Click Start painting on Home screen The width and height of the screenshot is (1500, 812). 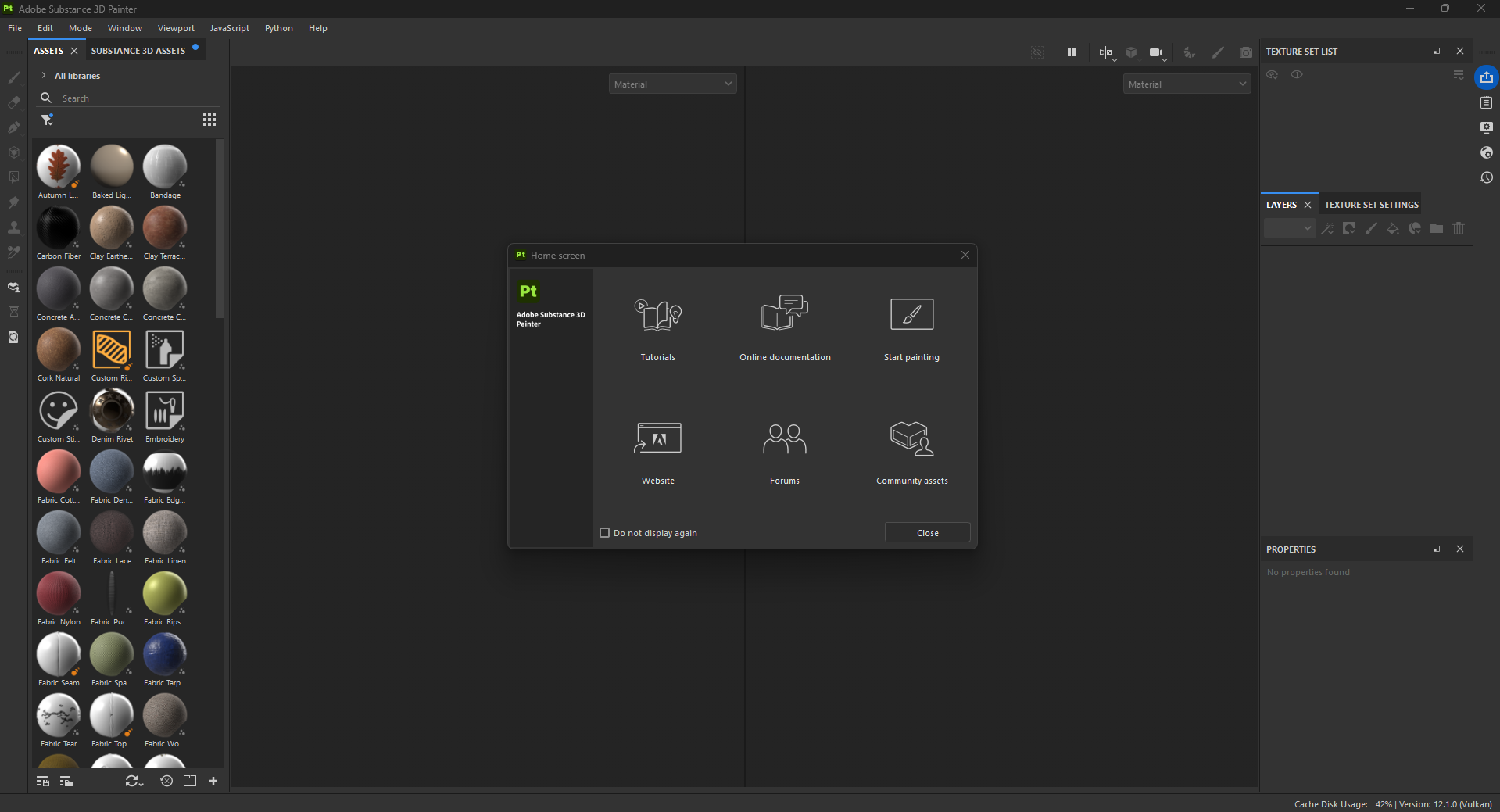(x=911, y=329)
